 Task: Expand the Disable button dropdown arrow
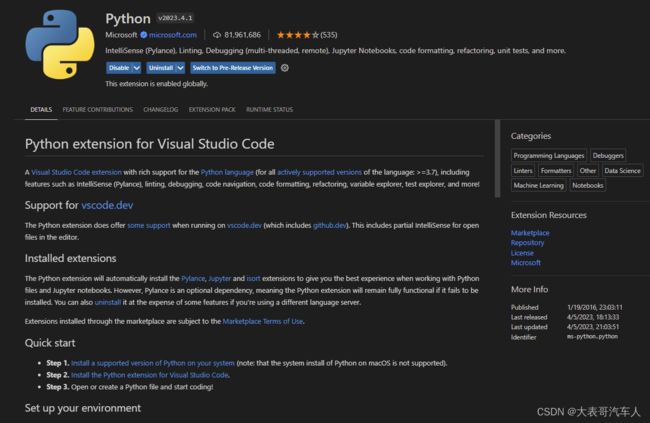tap(137, 68)
